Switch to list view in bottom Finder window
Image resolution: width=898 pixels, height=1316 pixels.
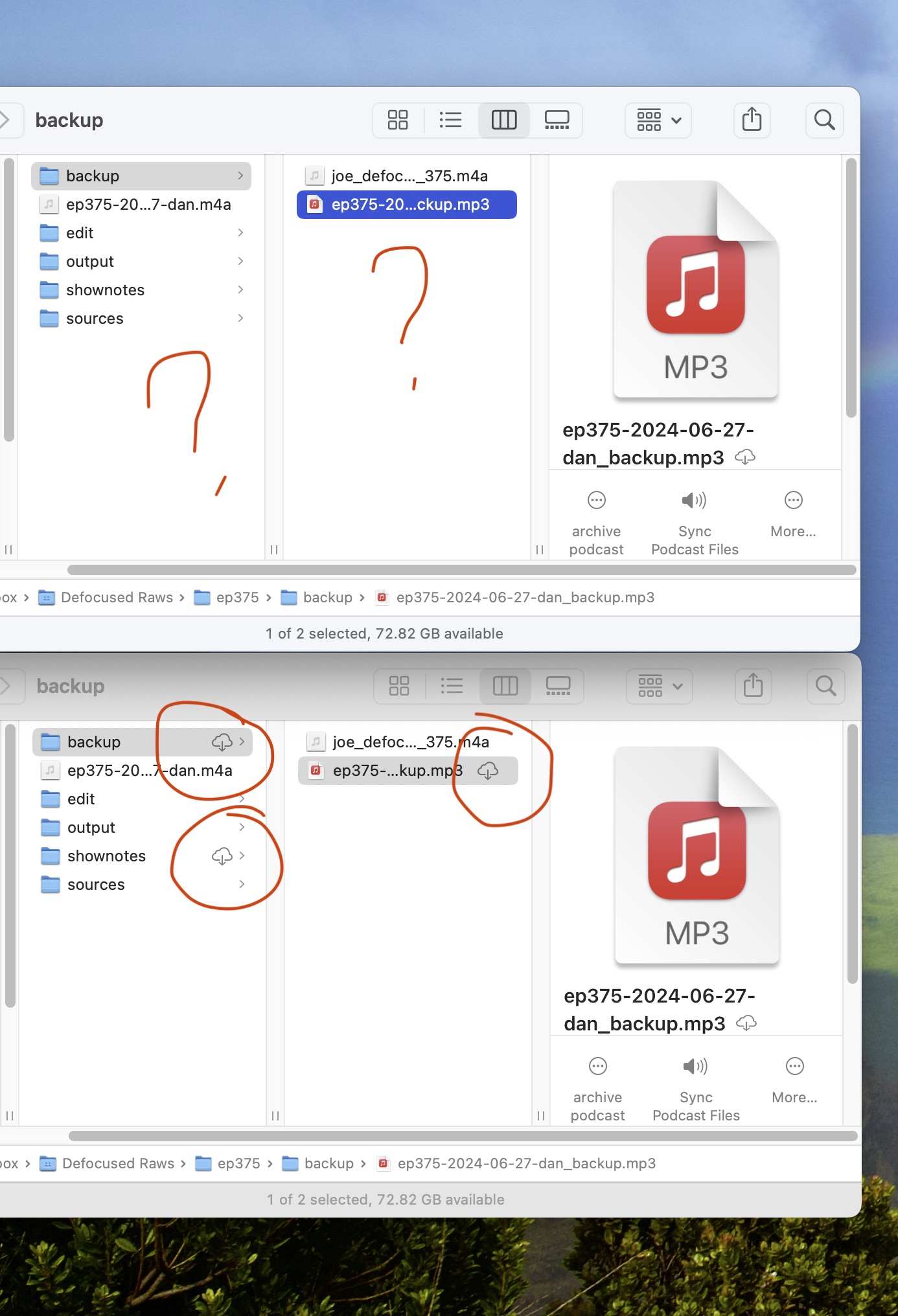[x=452, y=686]
